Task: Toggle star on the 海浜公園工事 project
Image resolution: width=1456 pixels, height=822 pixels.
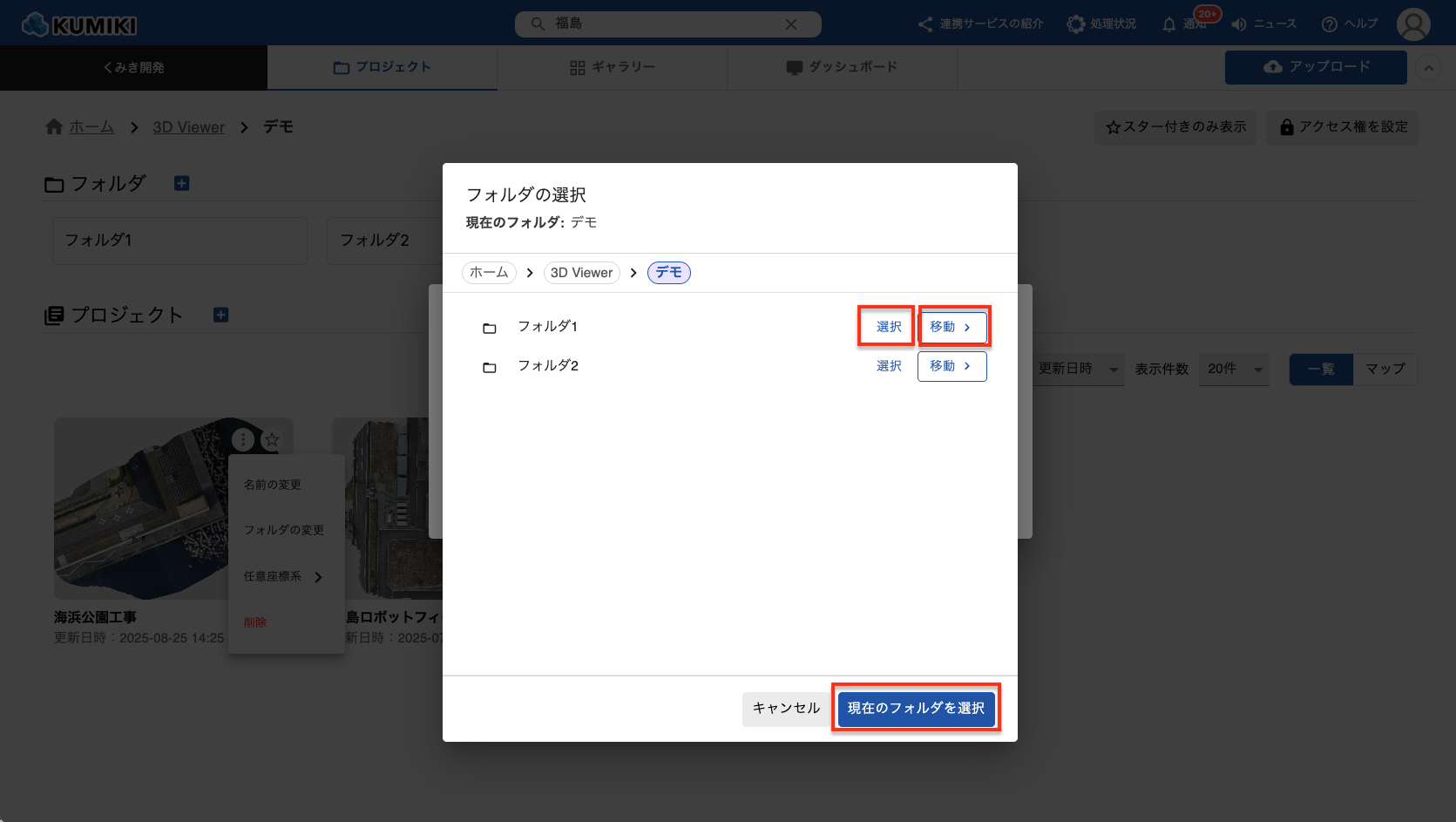Action: [272, 440]
